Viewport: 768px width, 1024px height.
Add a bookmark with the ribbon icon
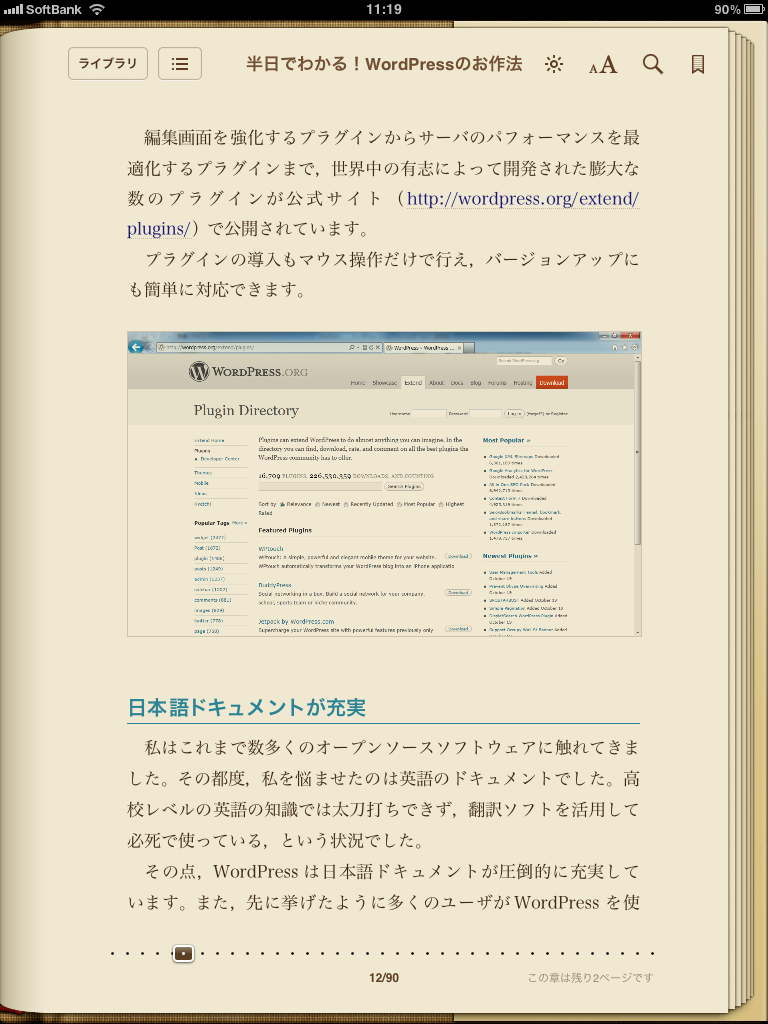tap(697, 64)
